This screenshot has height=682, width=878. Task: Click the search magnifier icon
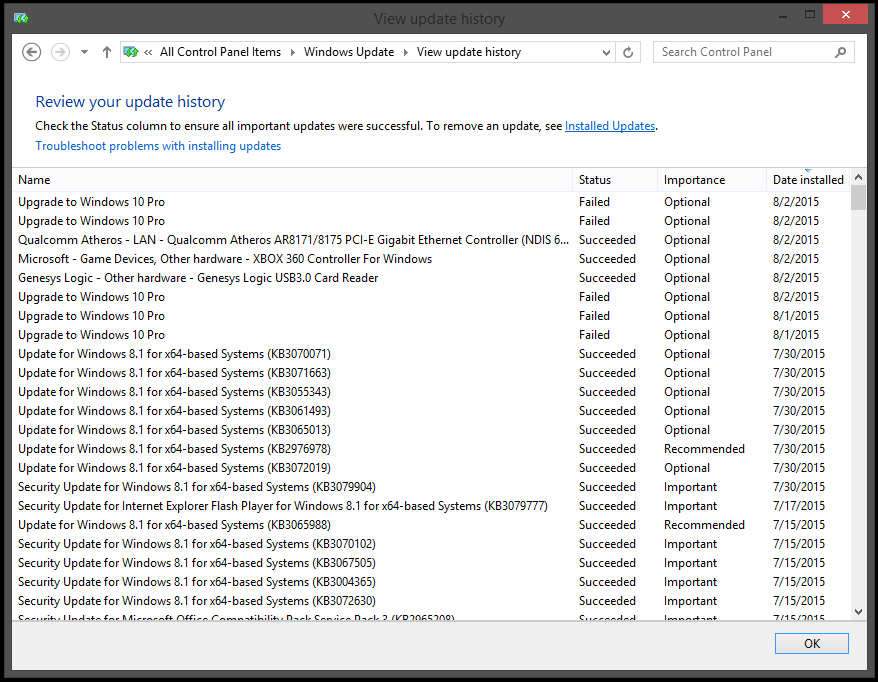tap(840, 52)
